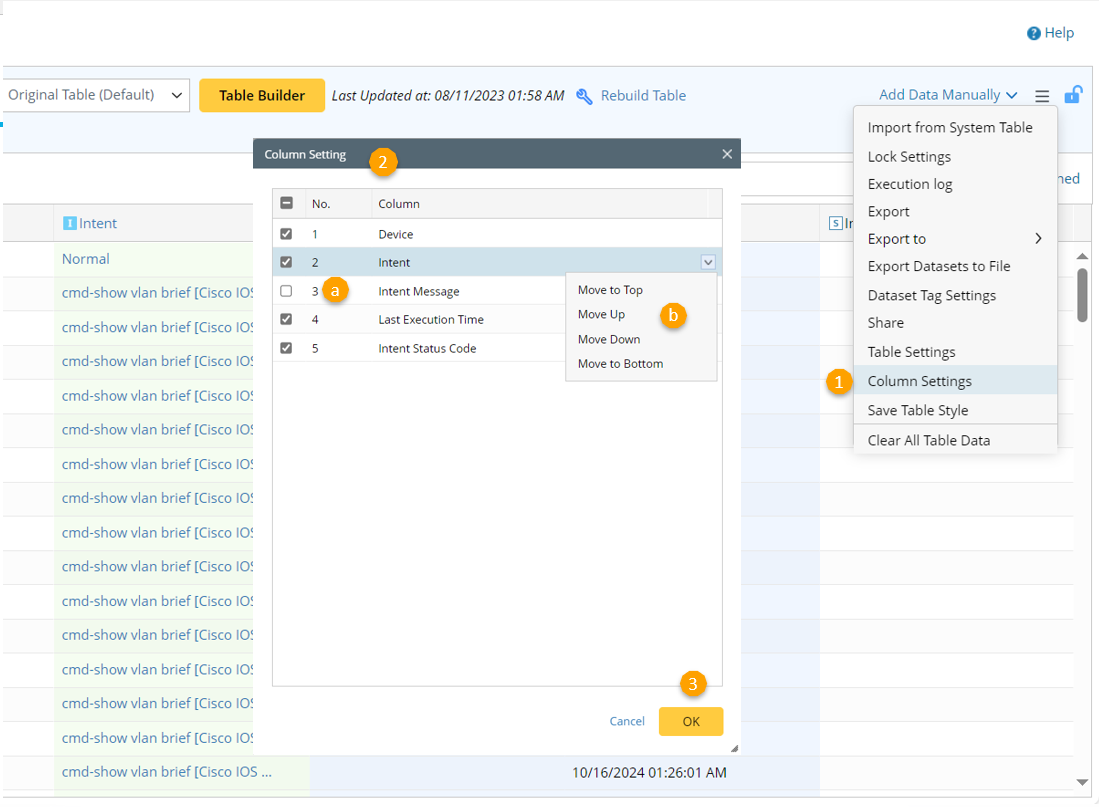
Task: Click the Rebuild Table wrench icon
Action: [x=585, y=96]
